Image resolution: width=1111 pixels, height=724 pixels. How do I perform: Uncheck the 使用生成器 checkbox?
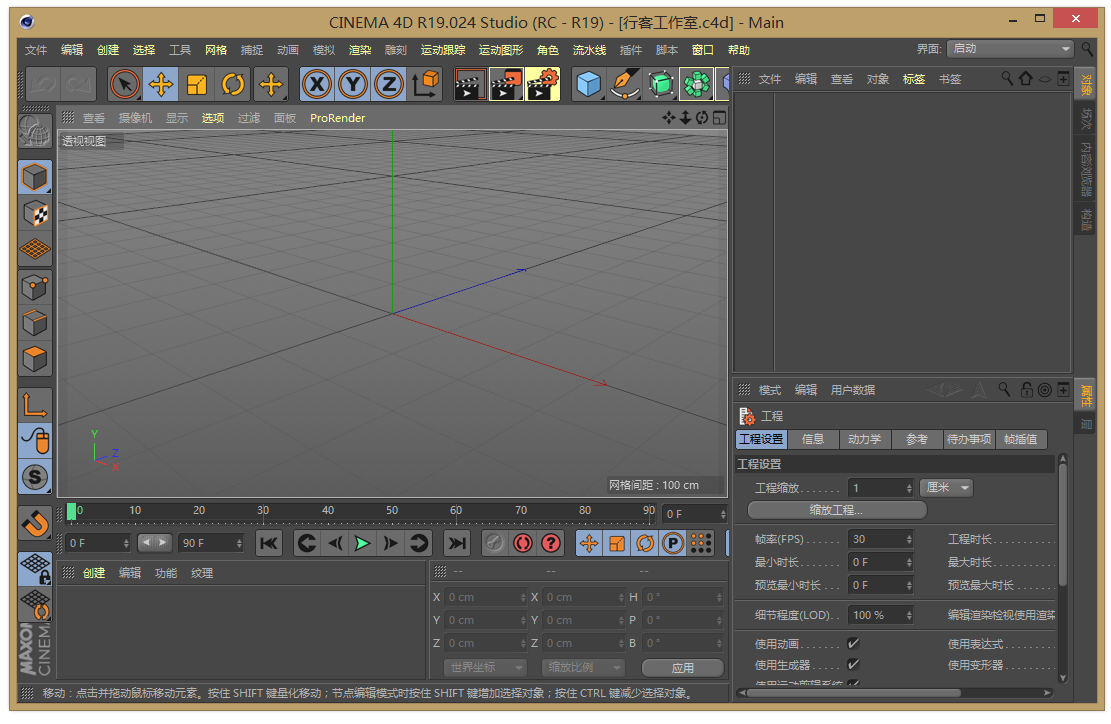[x=853, y=664]
